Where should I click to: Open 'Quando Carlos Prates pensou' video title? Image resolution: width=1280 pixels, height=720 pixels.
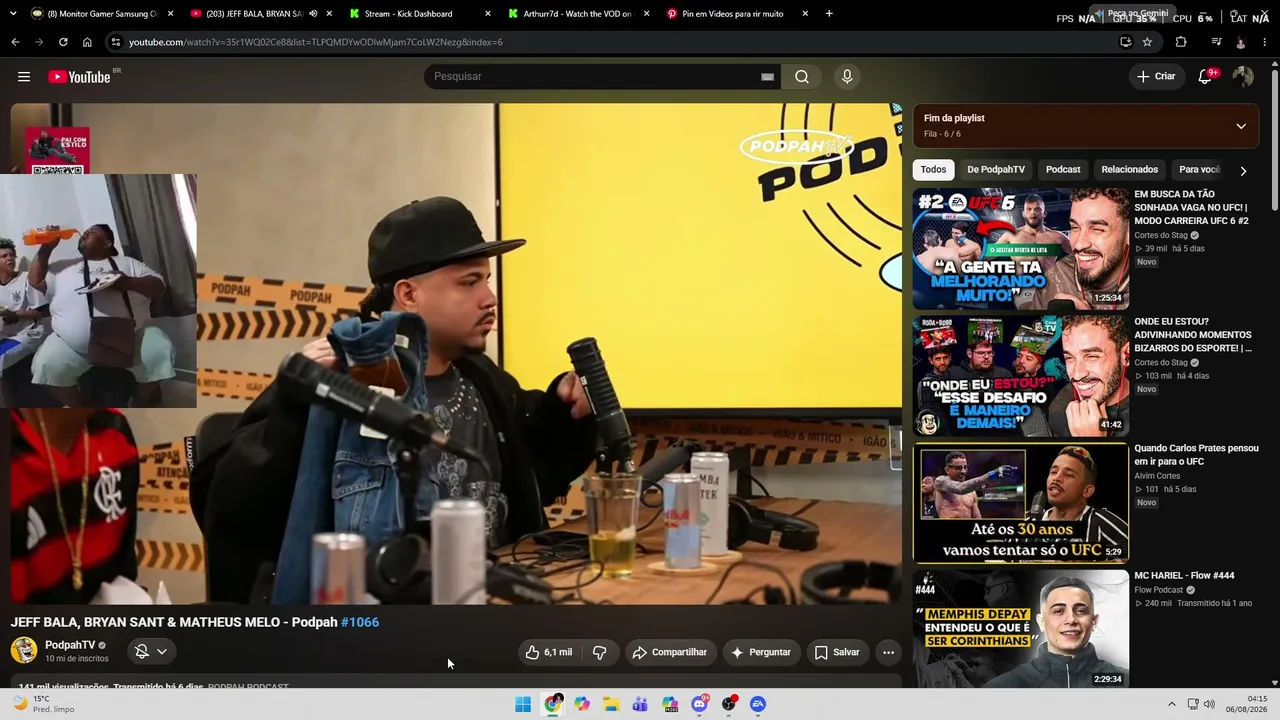pos(1196,455)
